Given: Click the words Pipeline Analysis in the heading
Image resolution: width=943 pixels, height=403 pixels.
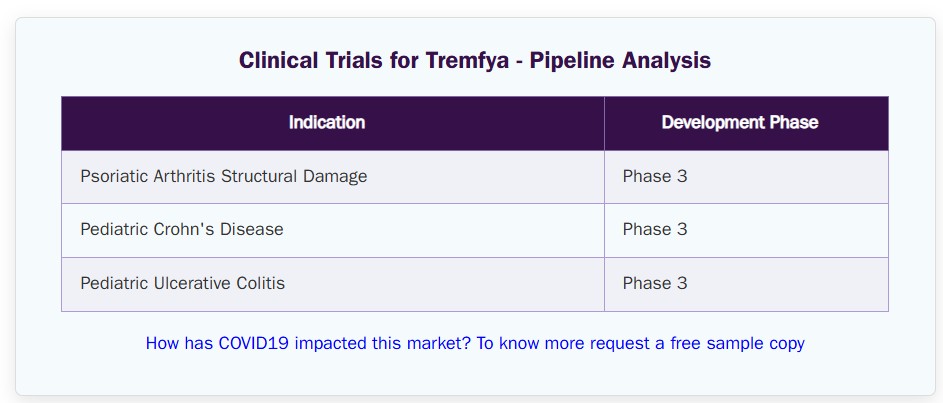Looking at the screenshot, I should (620, 60).
